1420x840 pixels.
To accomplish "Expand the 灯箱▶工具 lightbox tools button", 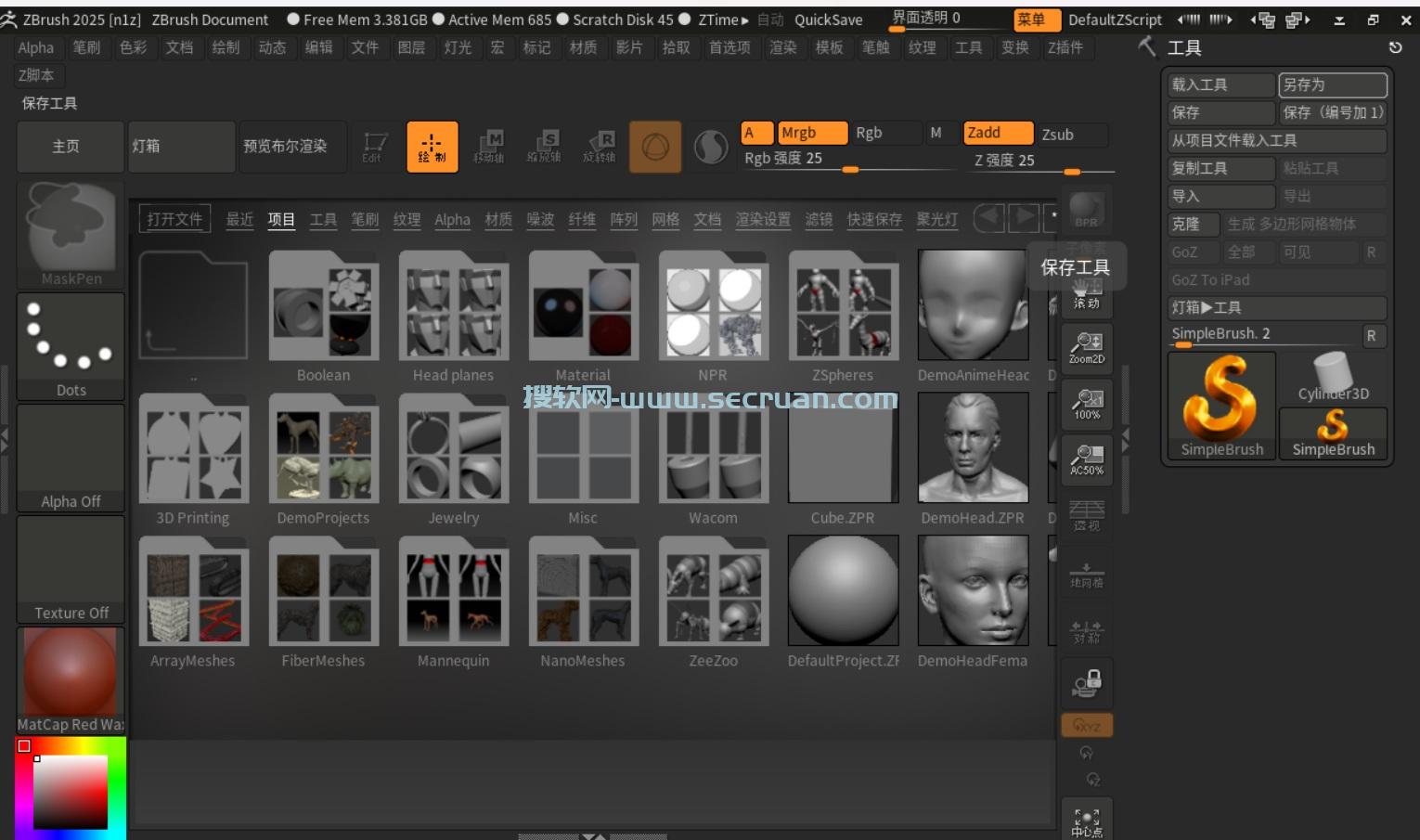I will (1277, 307).
